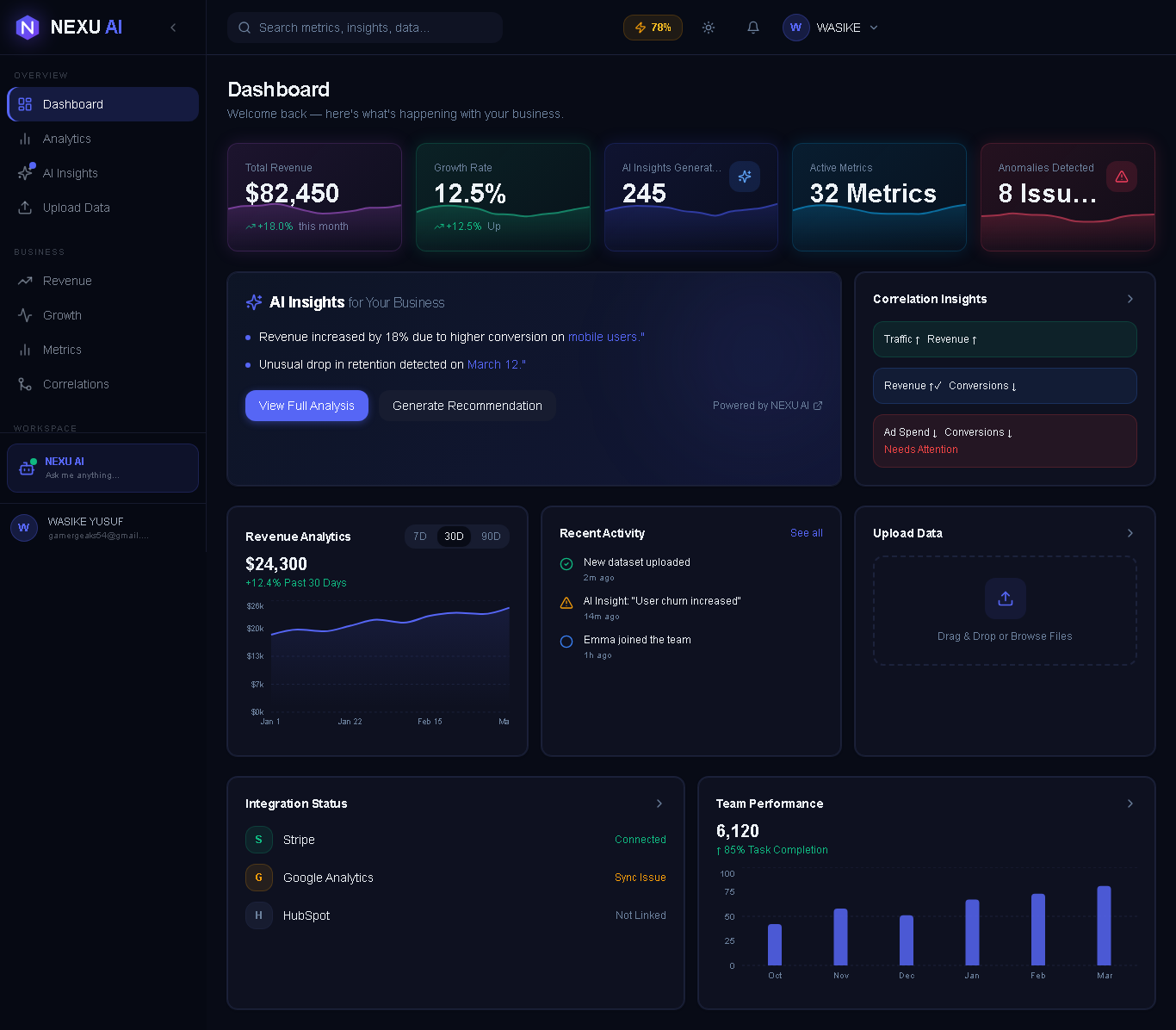Click the Metrics bar chart icon in sidebar

pos(25,350)
